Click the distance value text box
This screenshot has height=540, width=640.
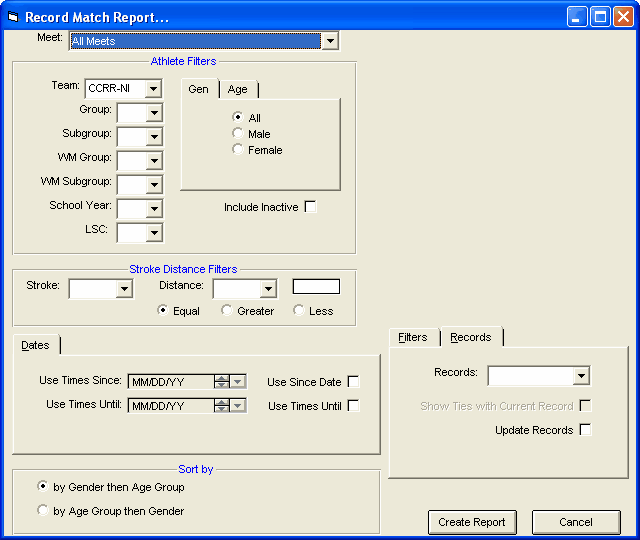(316, 287)
